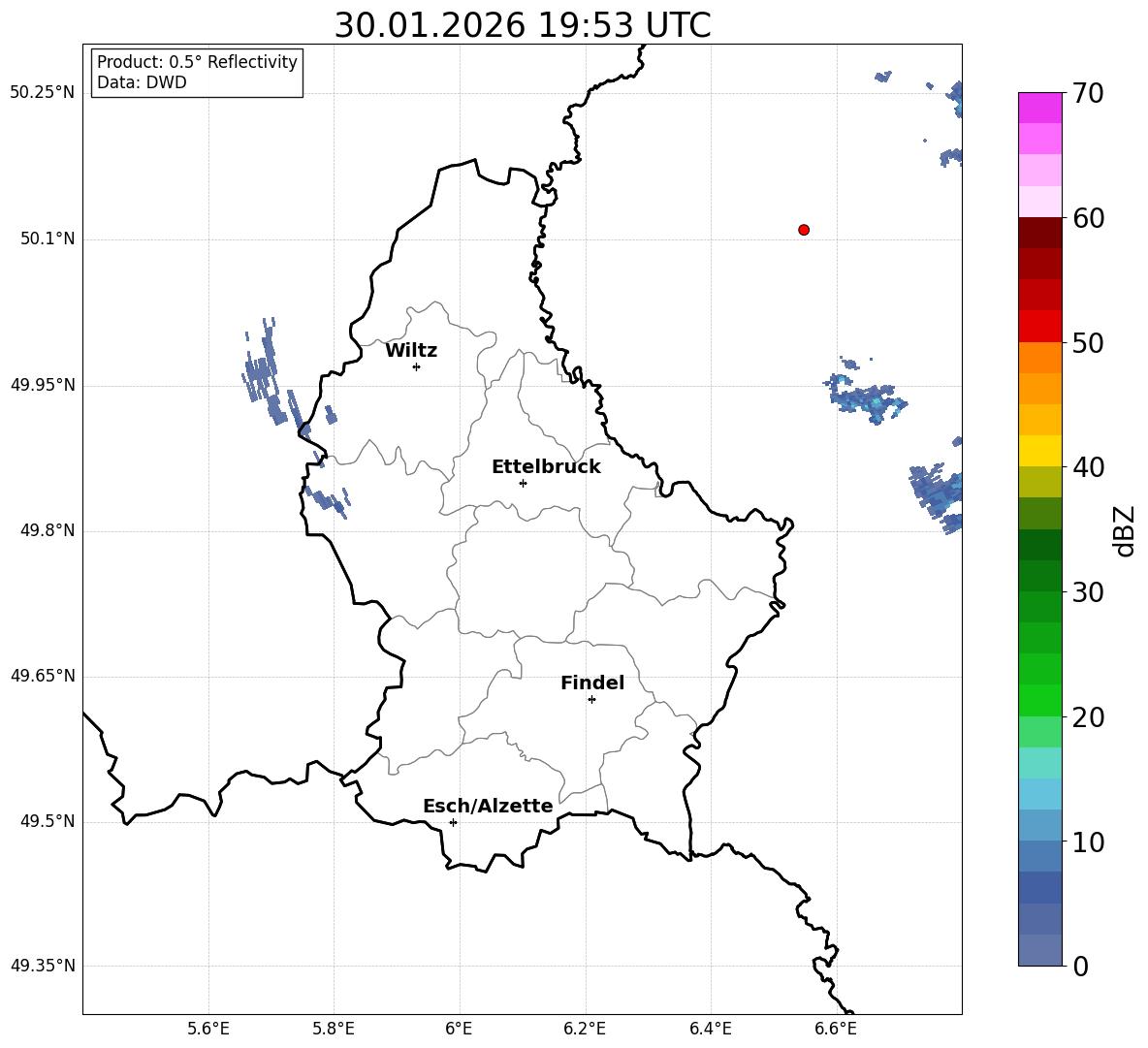Click the 50 colorbar tick label
This screenshot has height=1048, width=1148.
(1088, 342)
